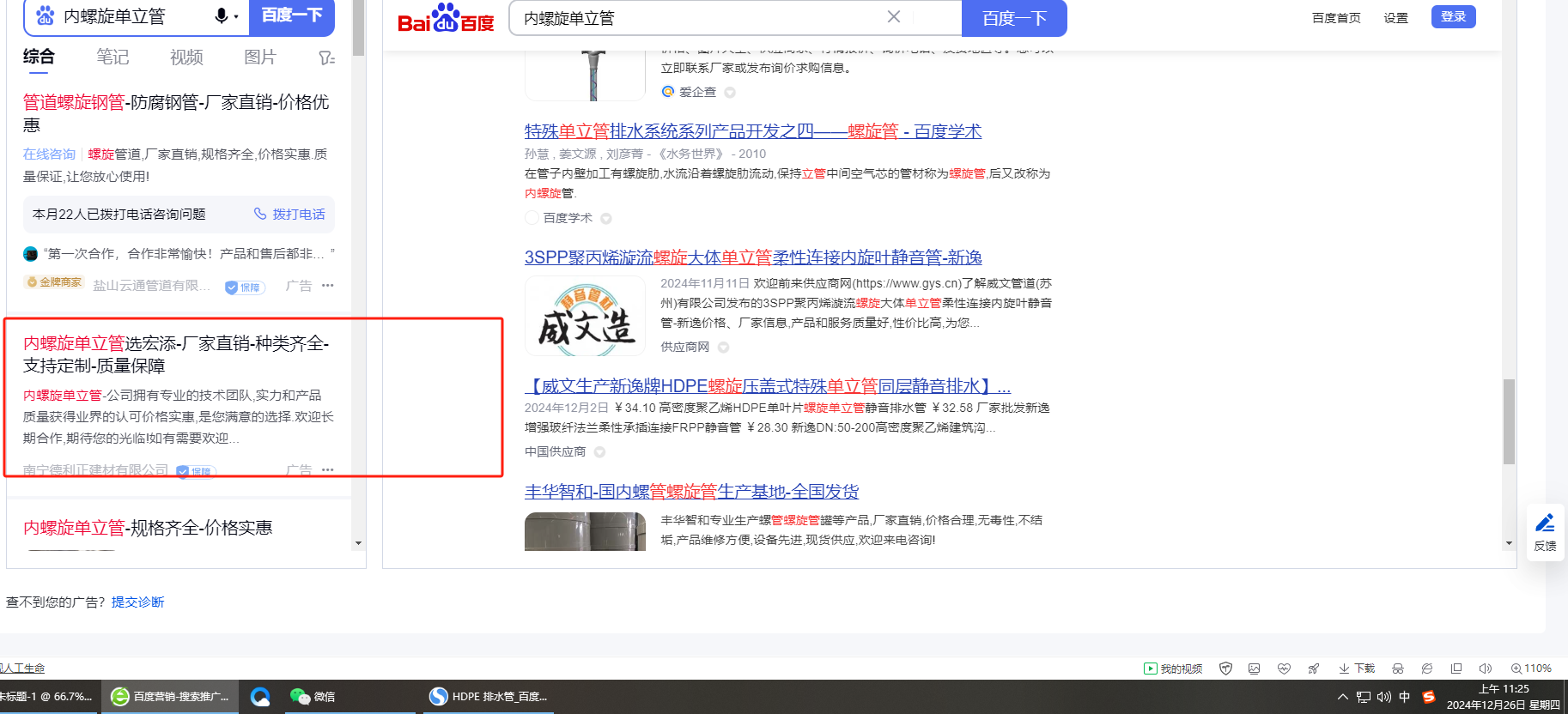
Task: Click the network tray icon
Action: (1364, 697)
